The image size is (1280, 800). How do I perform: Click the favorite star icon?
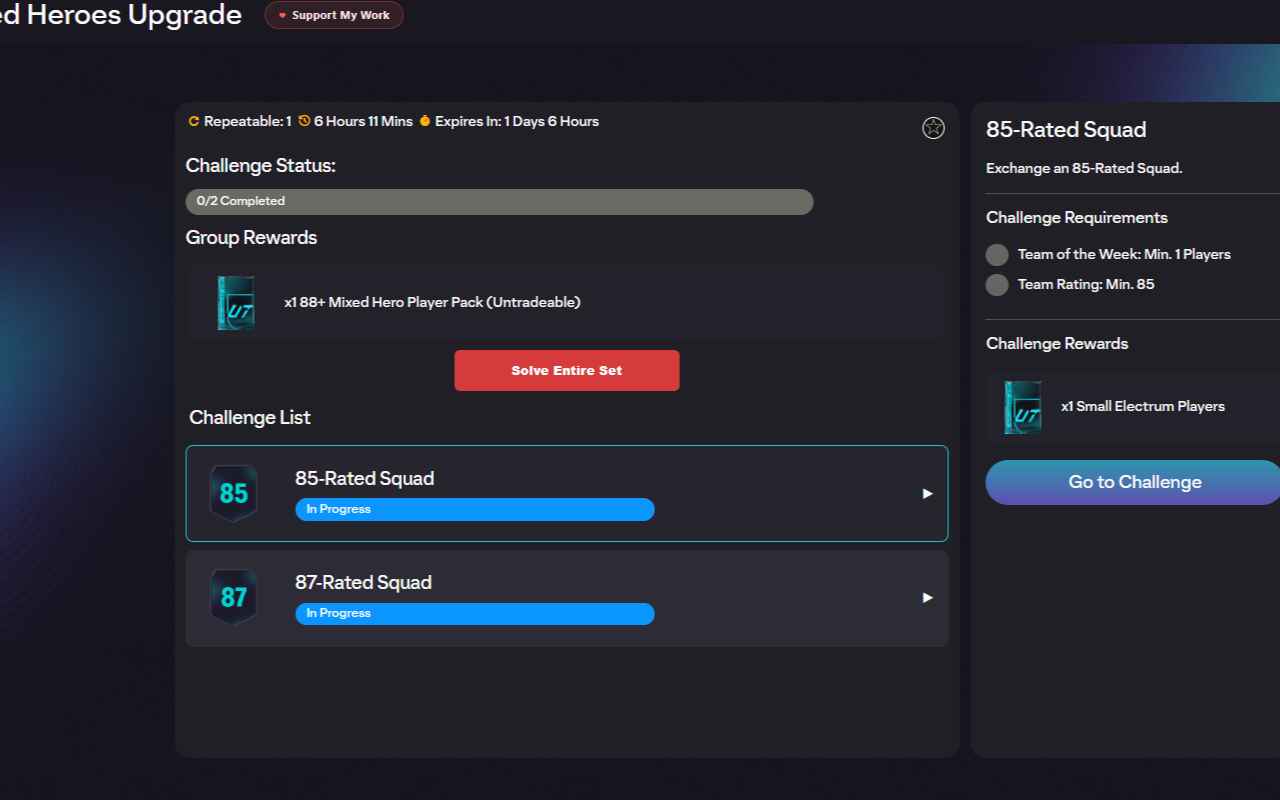point(933,128)
